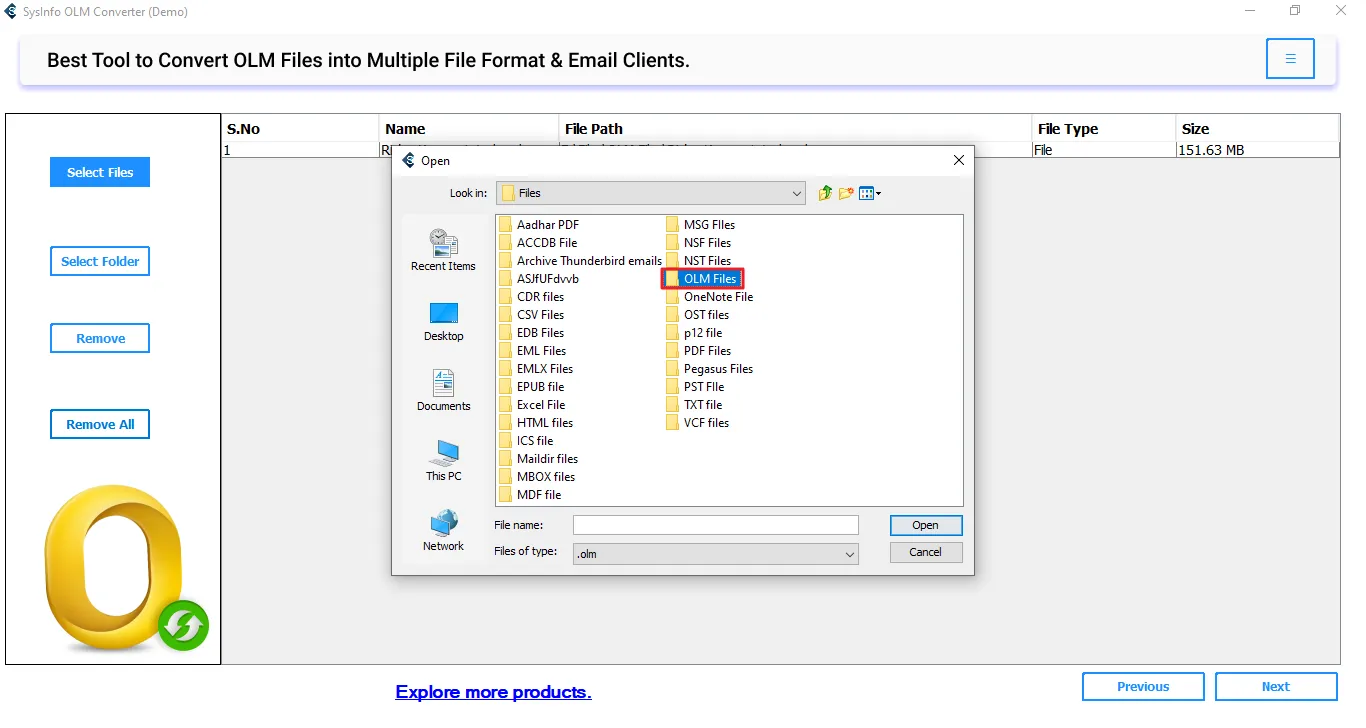1366x728 pixels.
Task: Click the Remove button
Action: pos(100,338)
